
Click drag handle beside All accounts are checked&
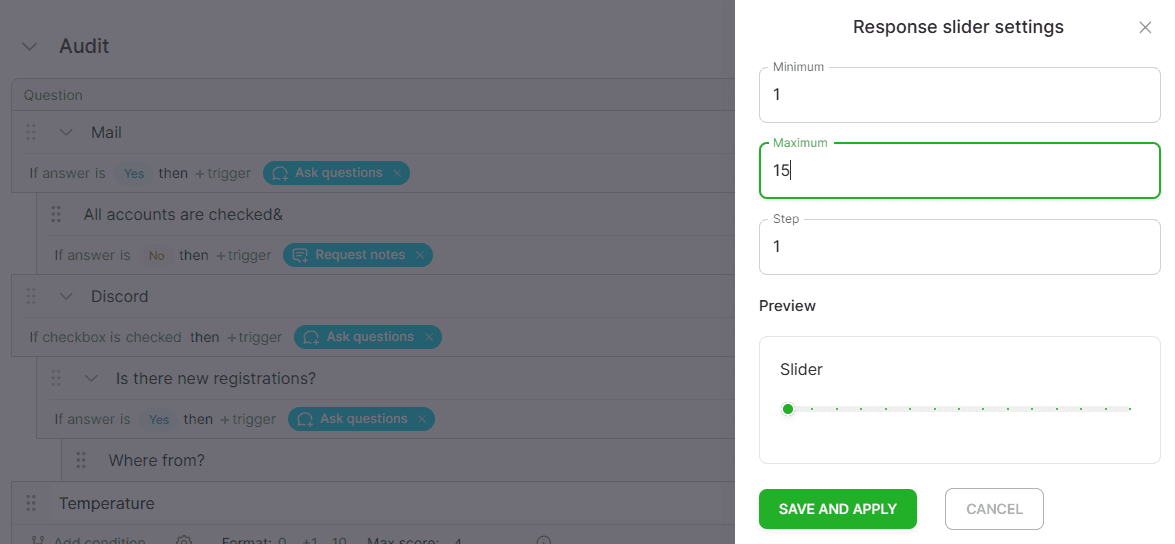(x=55, y=215)
